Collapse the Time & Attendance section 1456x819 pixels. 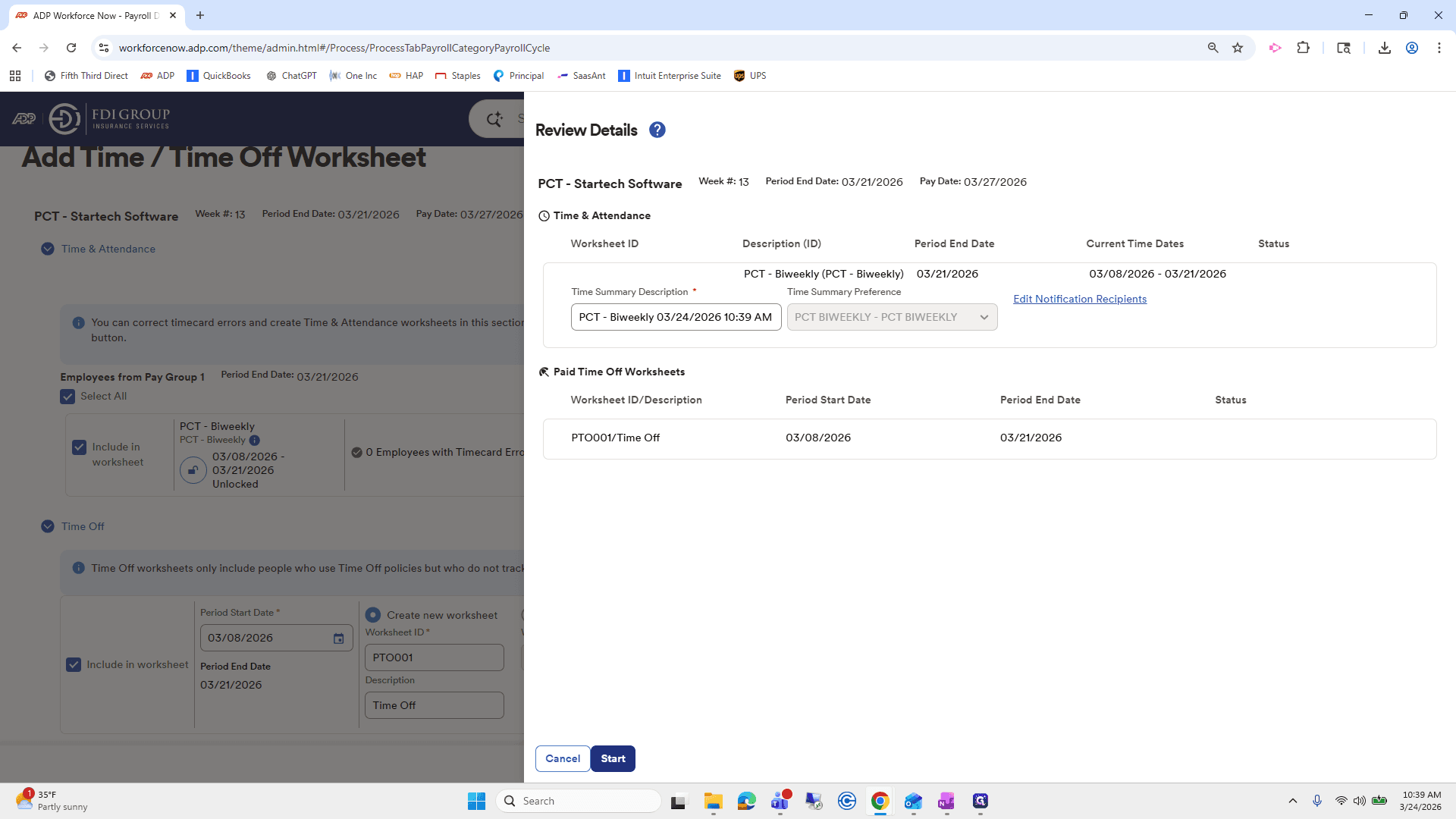click(48, 249)
